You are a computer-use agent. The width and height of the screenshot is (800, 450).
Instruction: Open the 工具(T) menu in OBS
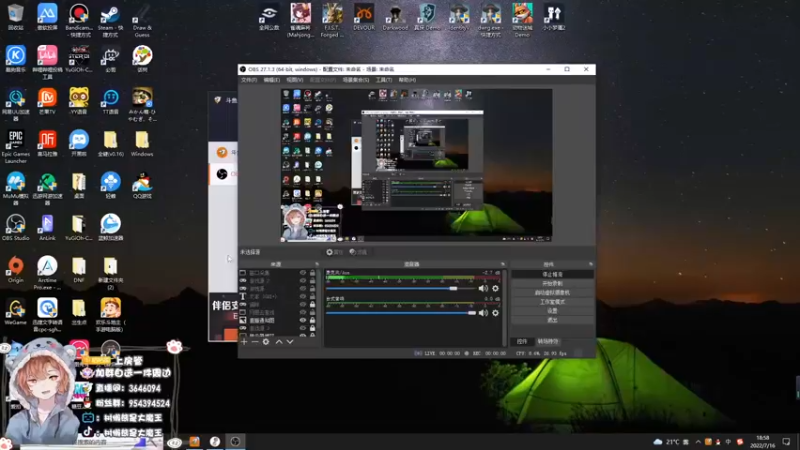[384, 80]
